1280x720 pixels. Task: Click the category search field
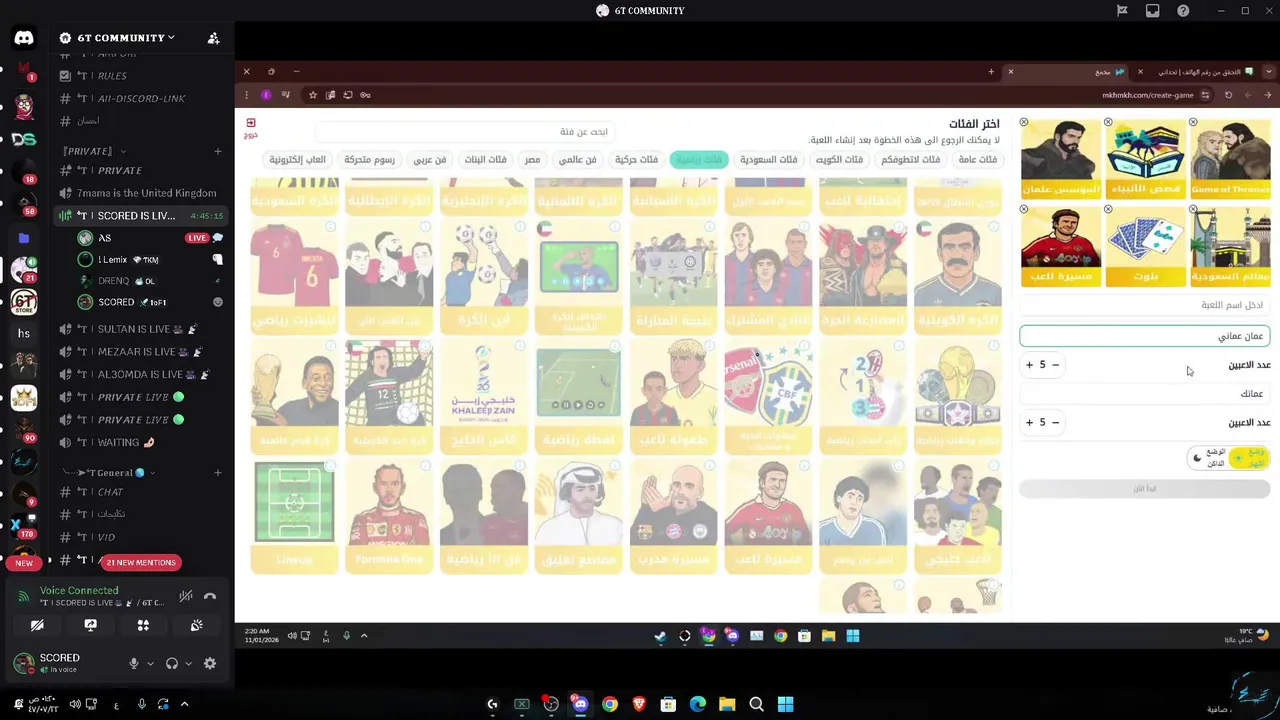coord(463,132)
